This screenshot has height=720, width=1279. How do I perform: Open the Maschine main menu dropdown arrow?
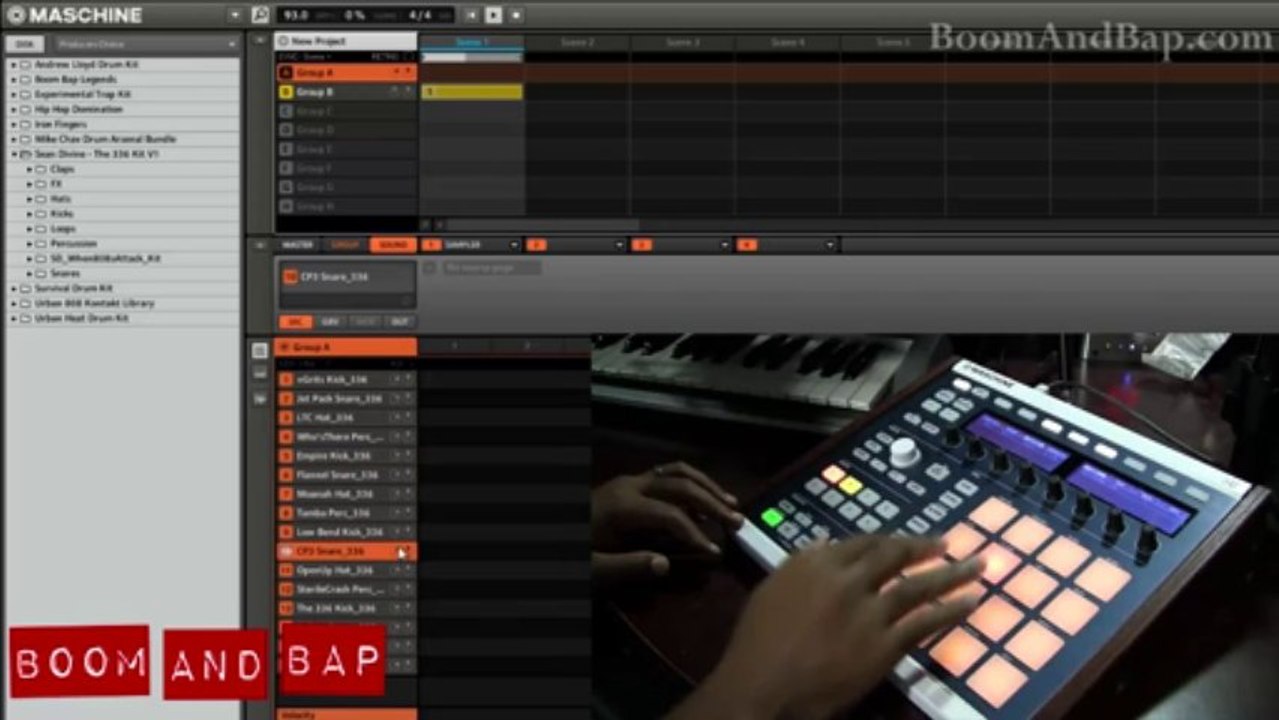pyautogui.click(x=235, y=15)
